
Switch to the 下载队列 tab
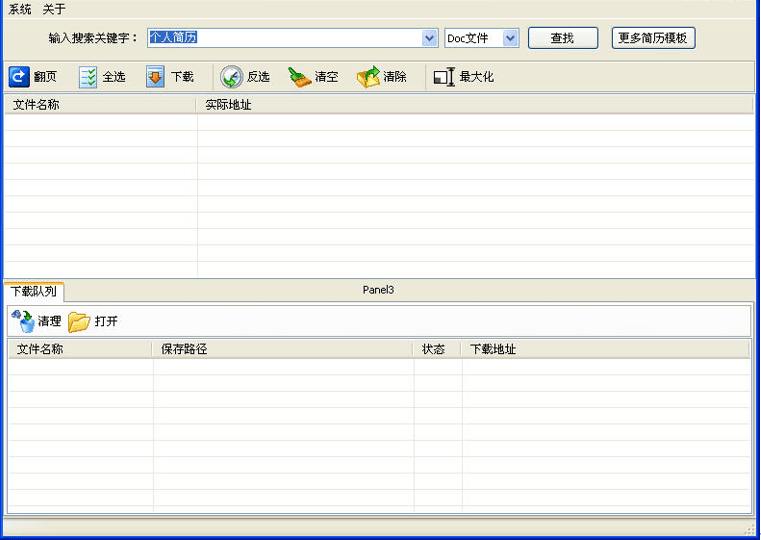click(x=34, y=292)
